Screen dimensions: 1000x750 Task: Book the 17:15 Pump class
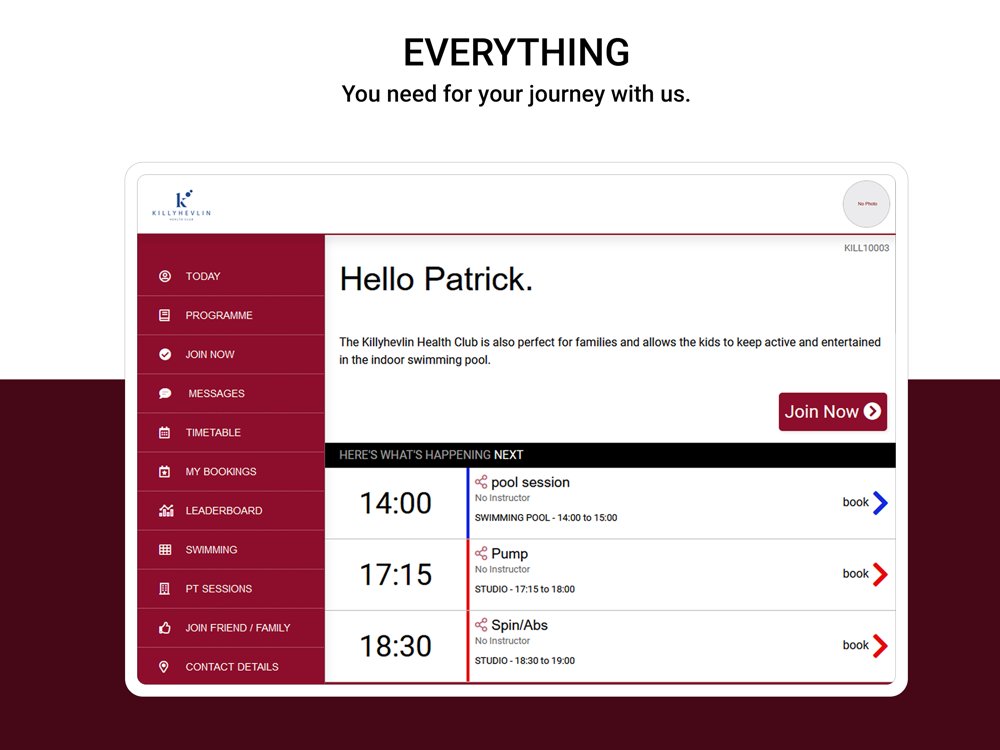point(865,574)
